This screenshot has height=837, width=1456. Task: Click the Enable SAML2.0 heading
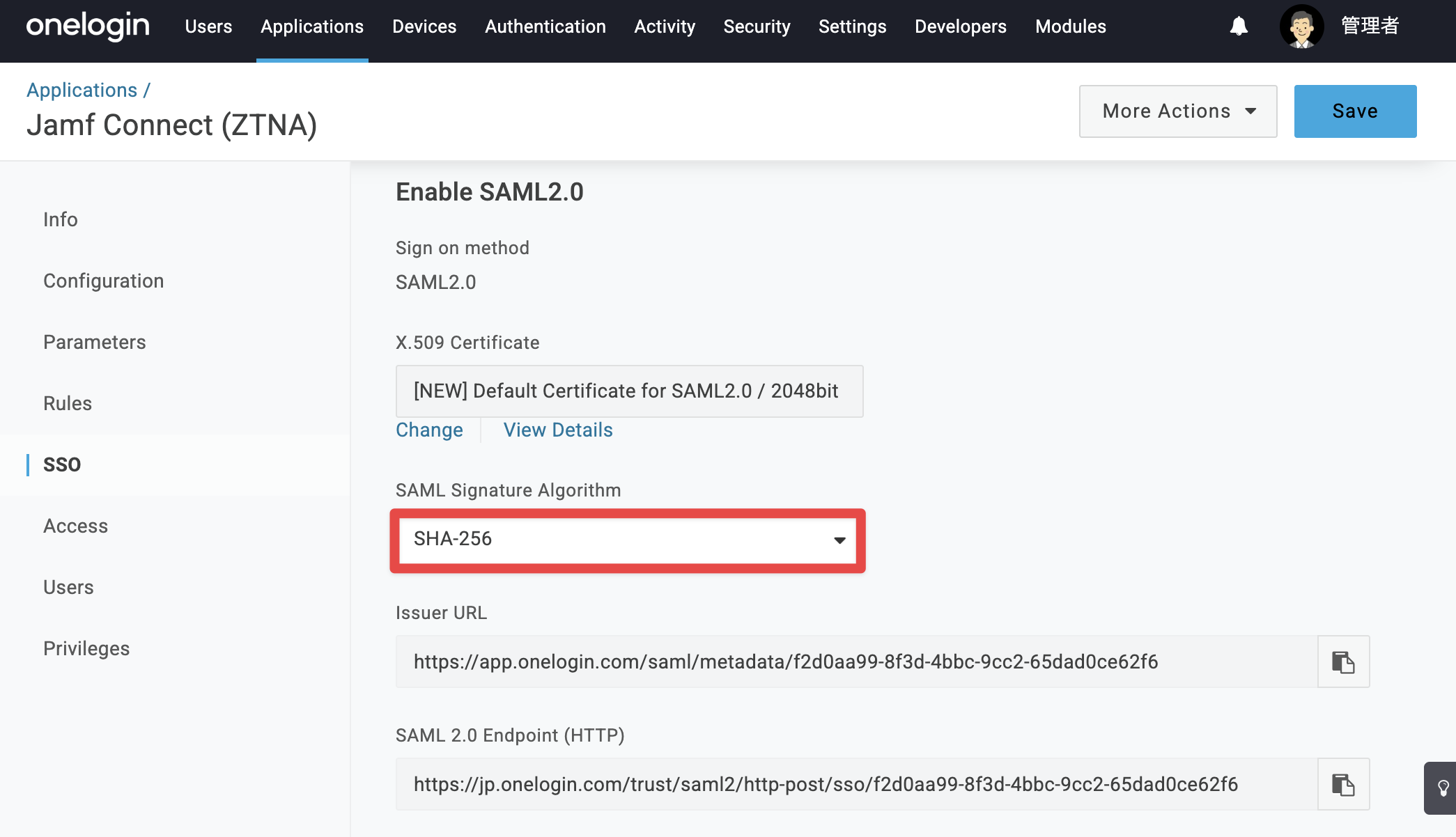point(490,191)
